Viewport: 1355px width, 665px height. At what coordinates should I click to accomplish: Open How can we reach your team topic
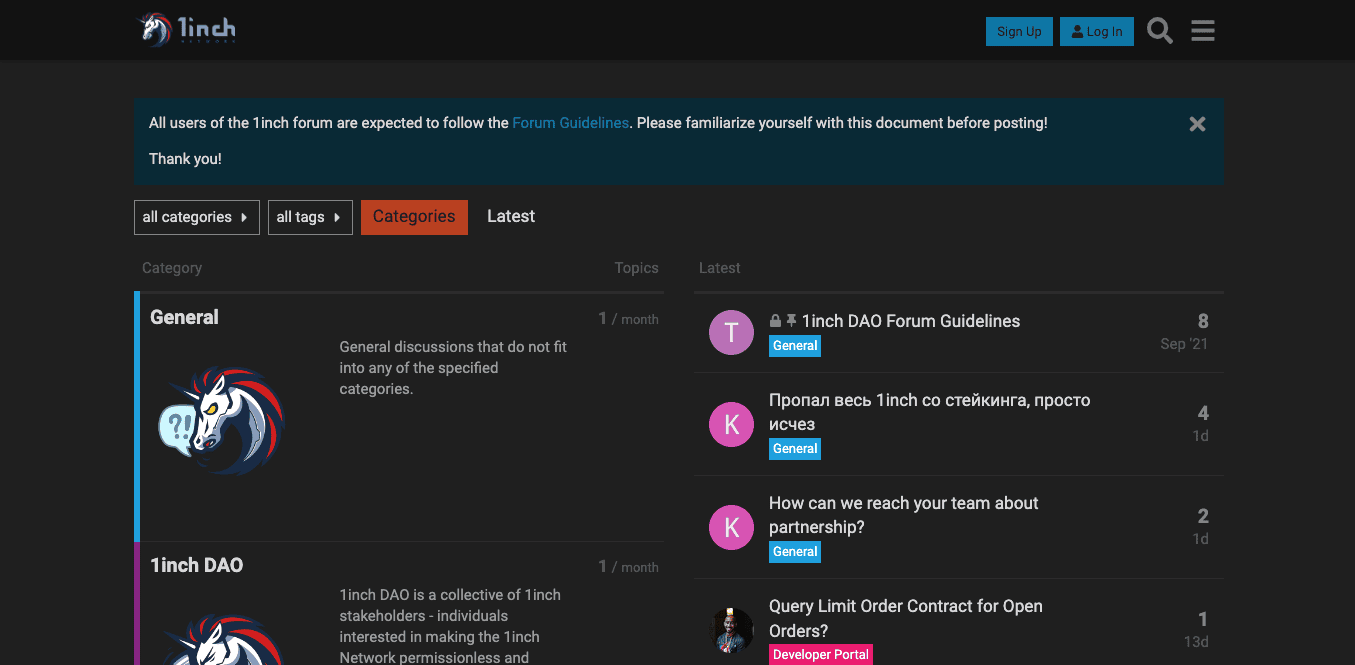(904, 515)
